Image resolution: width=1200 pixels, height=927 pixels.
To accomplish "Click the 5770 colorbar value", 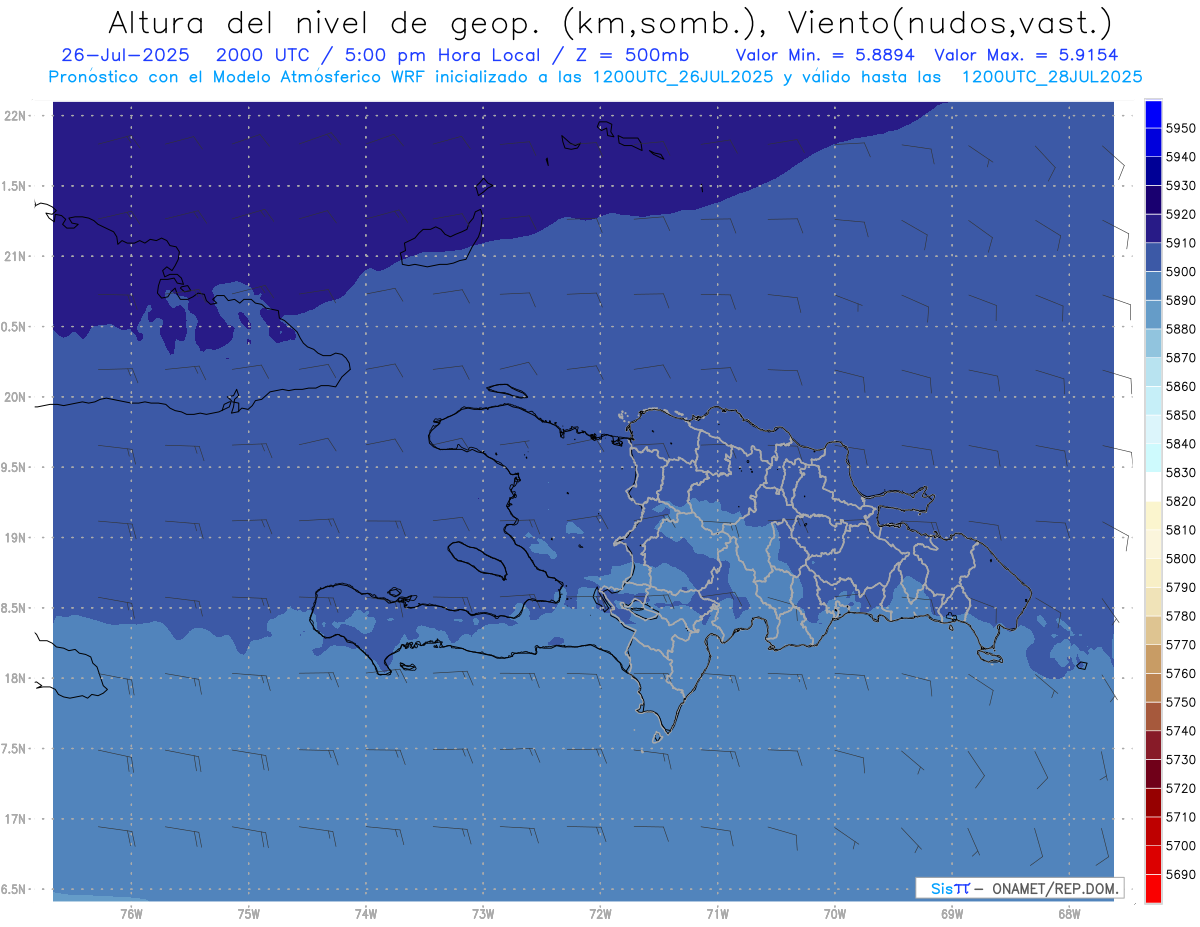I will click(x=1181, y=645).
